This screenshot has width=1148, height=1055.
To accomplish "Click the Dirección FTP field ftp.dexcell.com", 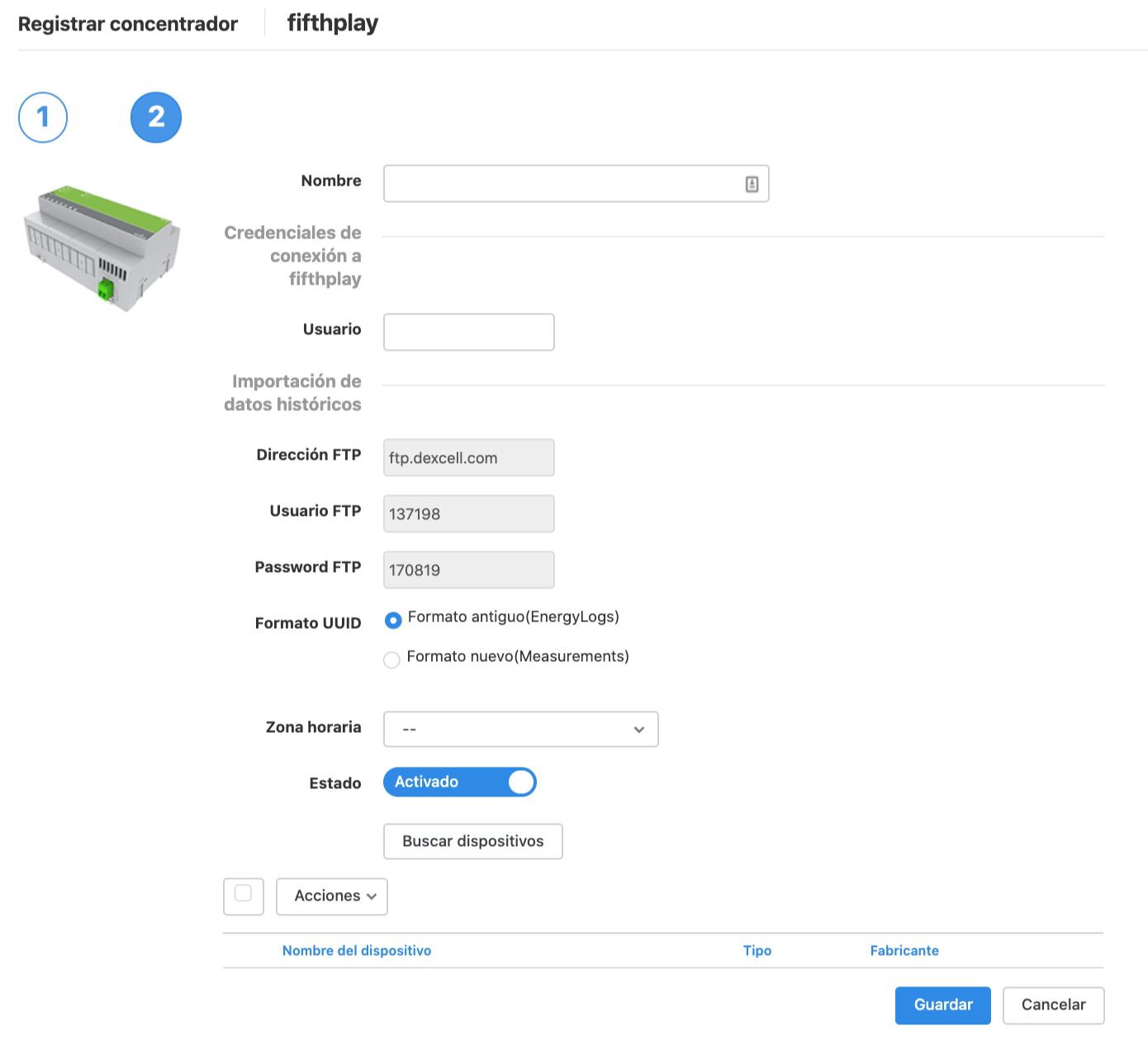I will pyautogui.click(x=469, y=457).
